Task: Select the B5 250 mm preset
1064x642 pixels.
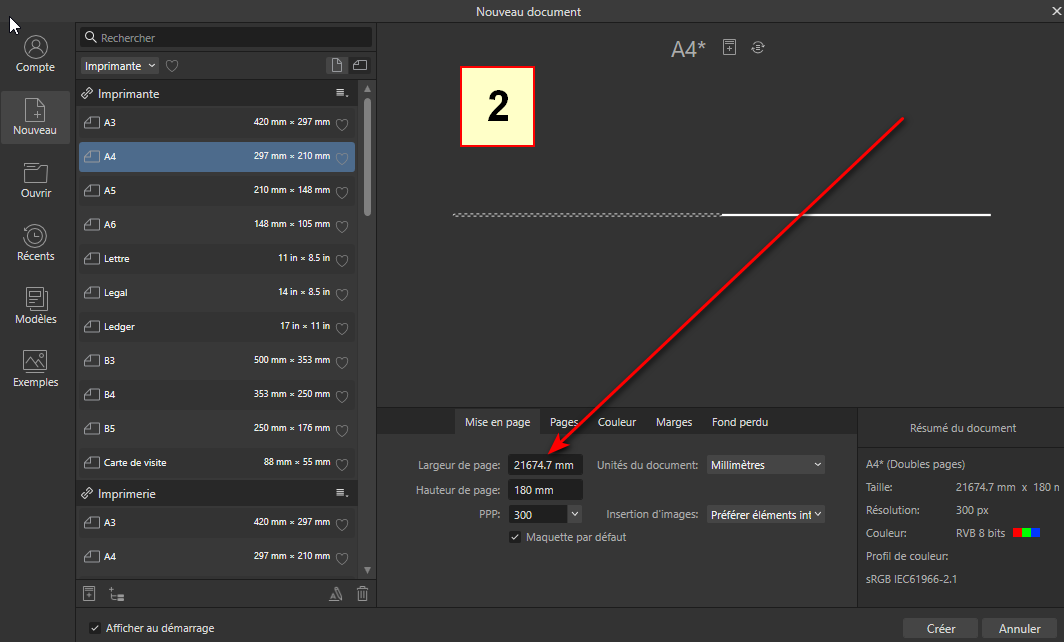Action: click(217, 428)
